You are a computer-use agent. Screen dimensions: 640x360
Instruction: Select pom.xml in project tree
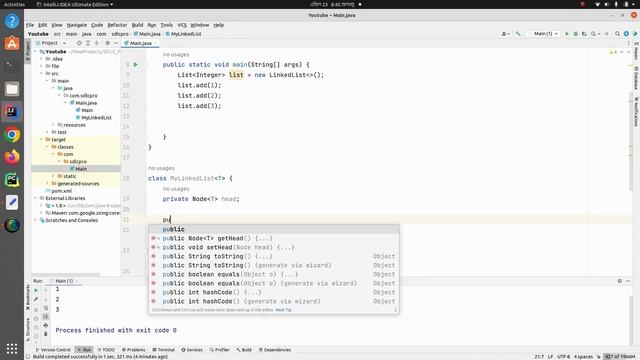point(61,191)
